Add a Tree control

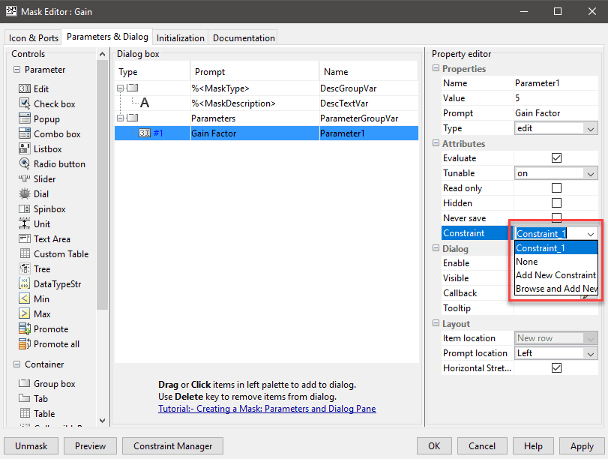click(35, 269)
